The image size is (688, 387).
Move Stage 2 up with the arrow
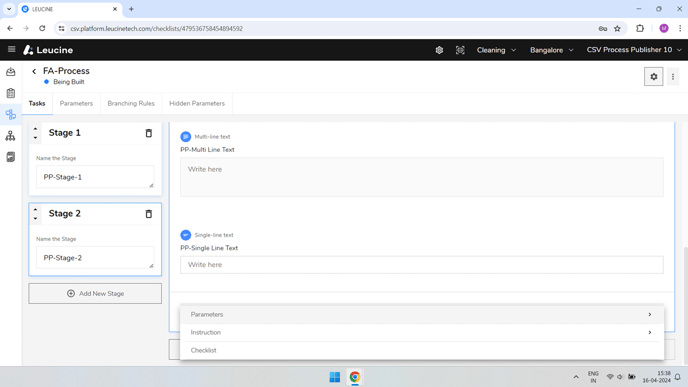point(36,209)
